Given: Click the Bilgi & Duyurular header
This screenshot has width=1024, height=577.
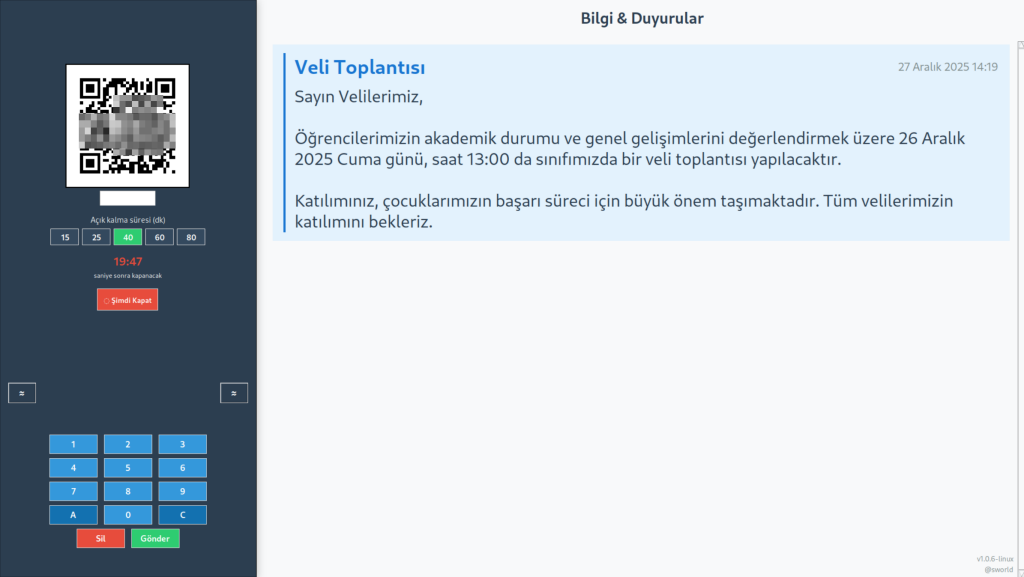Looking at the screenshot, I should tap(640, 18).
